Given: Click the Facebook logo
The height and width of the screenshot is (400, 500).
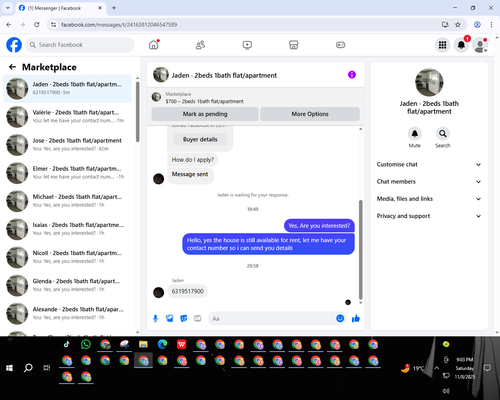Looking at the screenshot, I should click(14, 45).
